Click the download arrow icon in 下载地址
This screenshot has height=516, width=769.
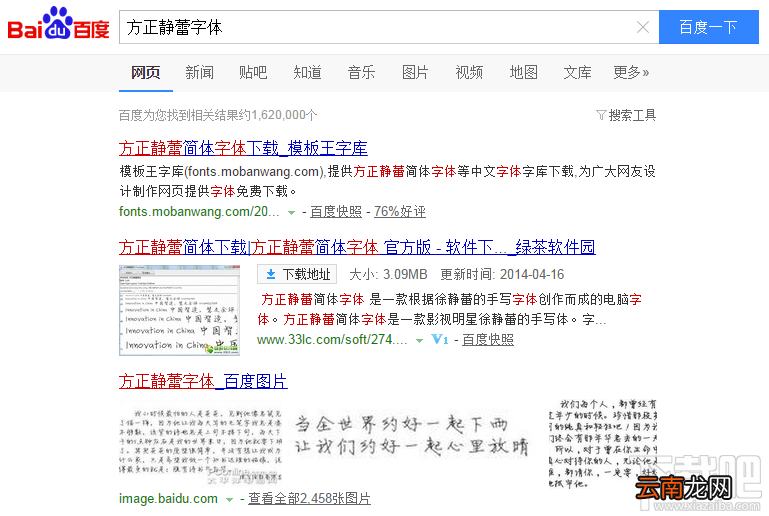pos(270,274)
